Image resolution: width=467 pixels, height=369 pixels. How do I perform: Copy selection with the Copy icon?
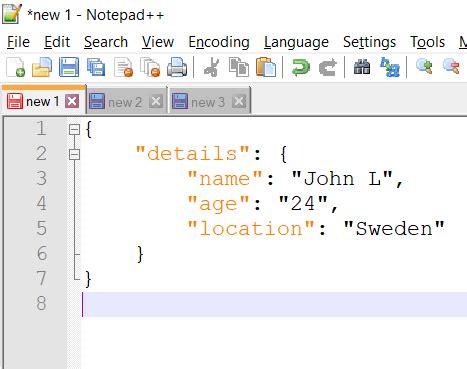tap(239, 67)
